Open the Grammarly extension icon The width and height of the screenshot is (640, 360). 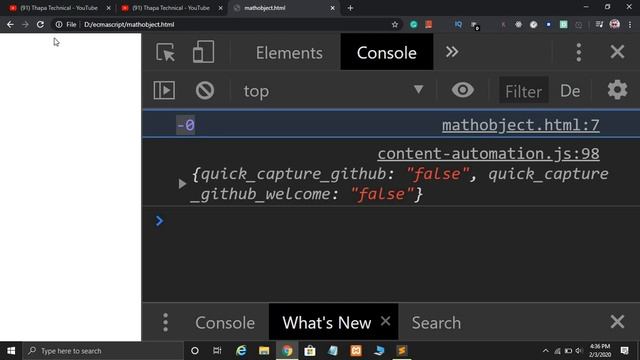(x=413, y=24)
